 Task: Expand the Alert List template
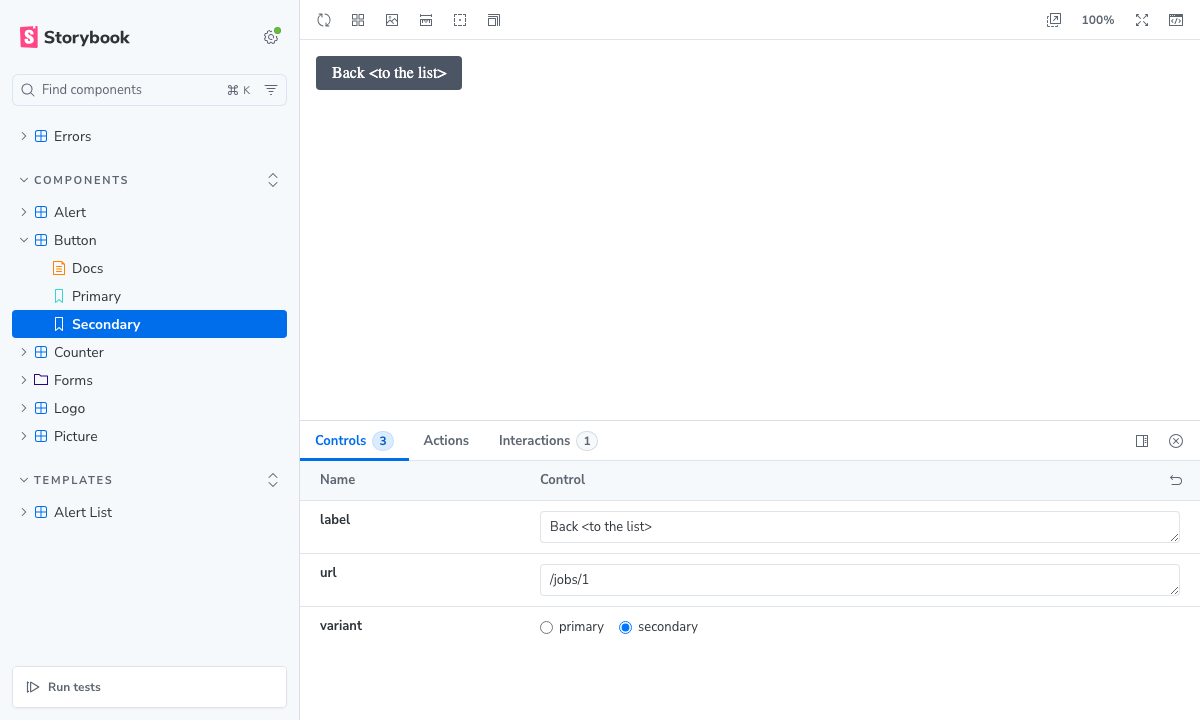tap(149, 512)
